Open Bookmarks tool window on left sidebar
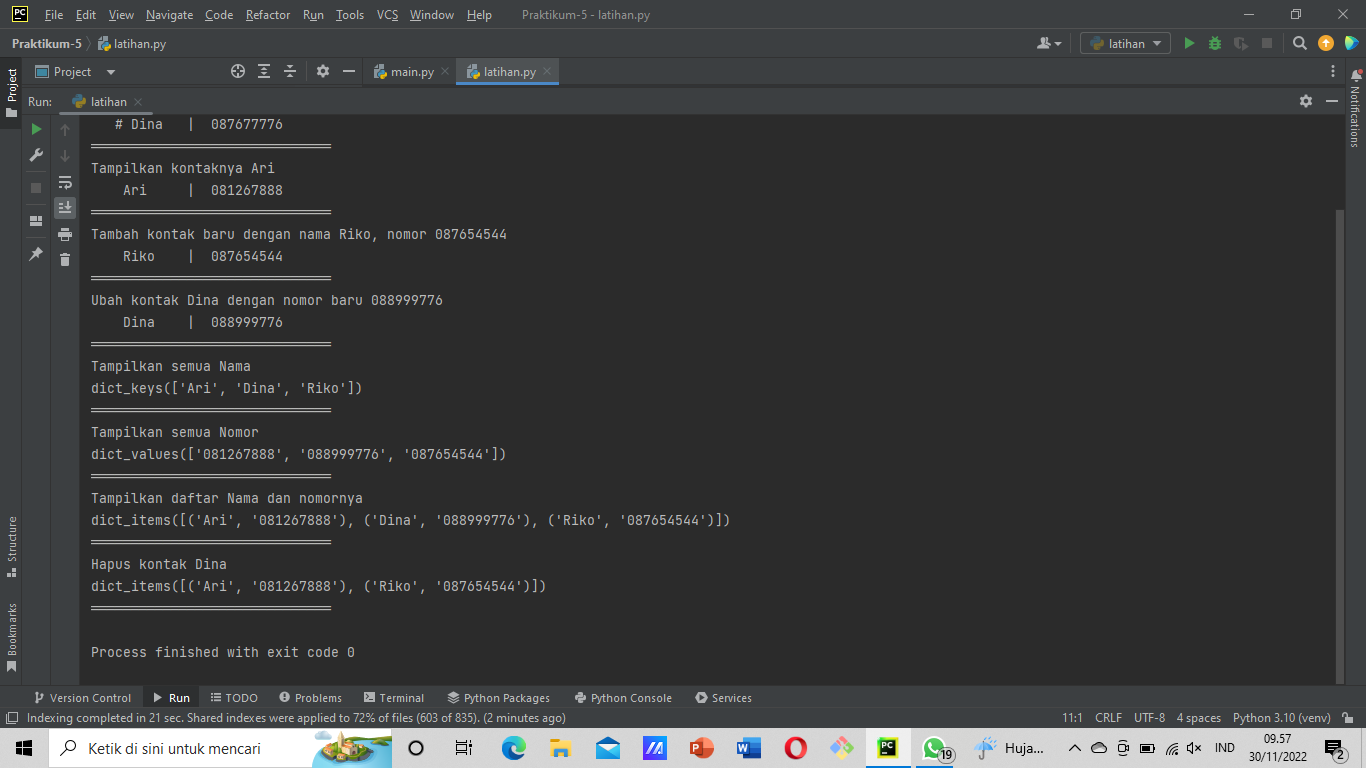1366x768 pixels. [x=12, y=637]
